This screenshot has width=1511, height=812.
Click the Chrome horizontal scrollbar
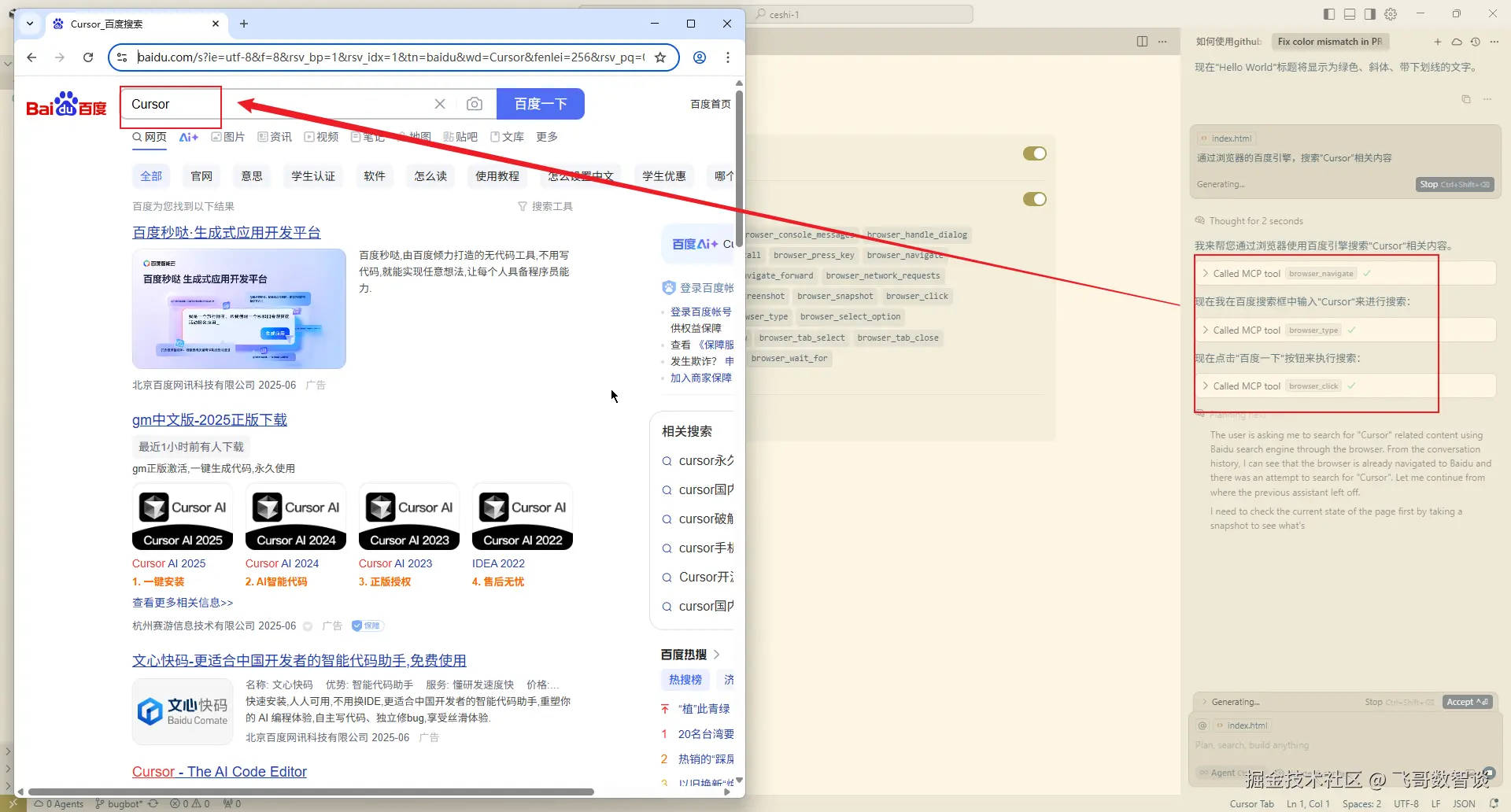coord(311,792)
